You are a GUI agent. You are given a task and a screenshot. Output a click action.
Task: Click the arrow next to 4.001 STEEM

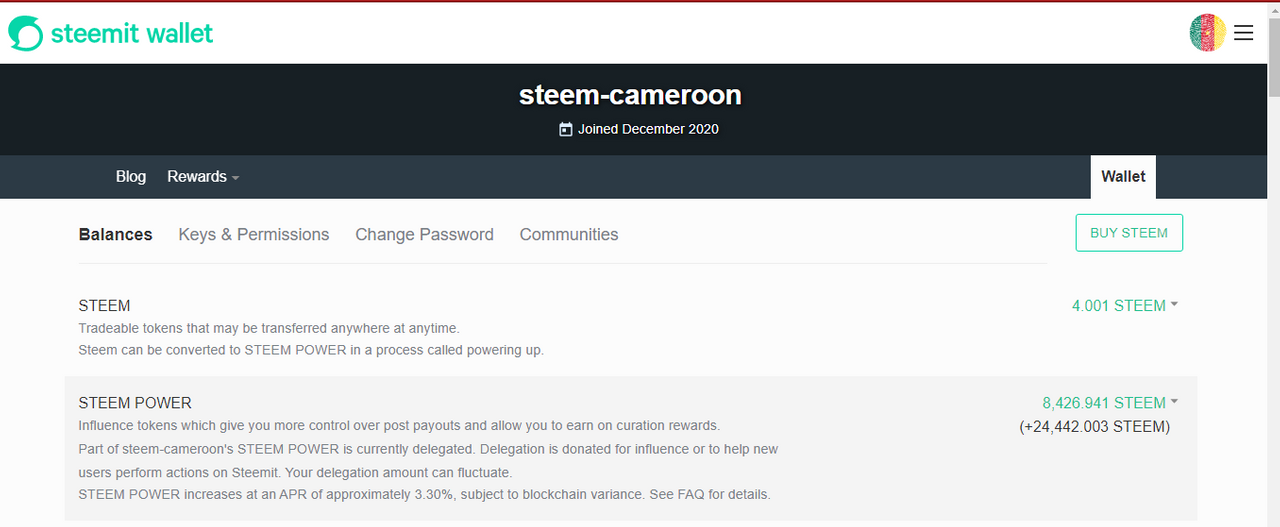(x=1174, y=305)
